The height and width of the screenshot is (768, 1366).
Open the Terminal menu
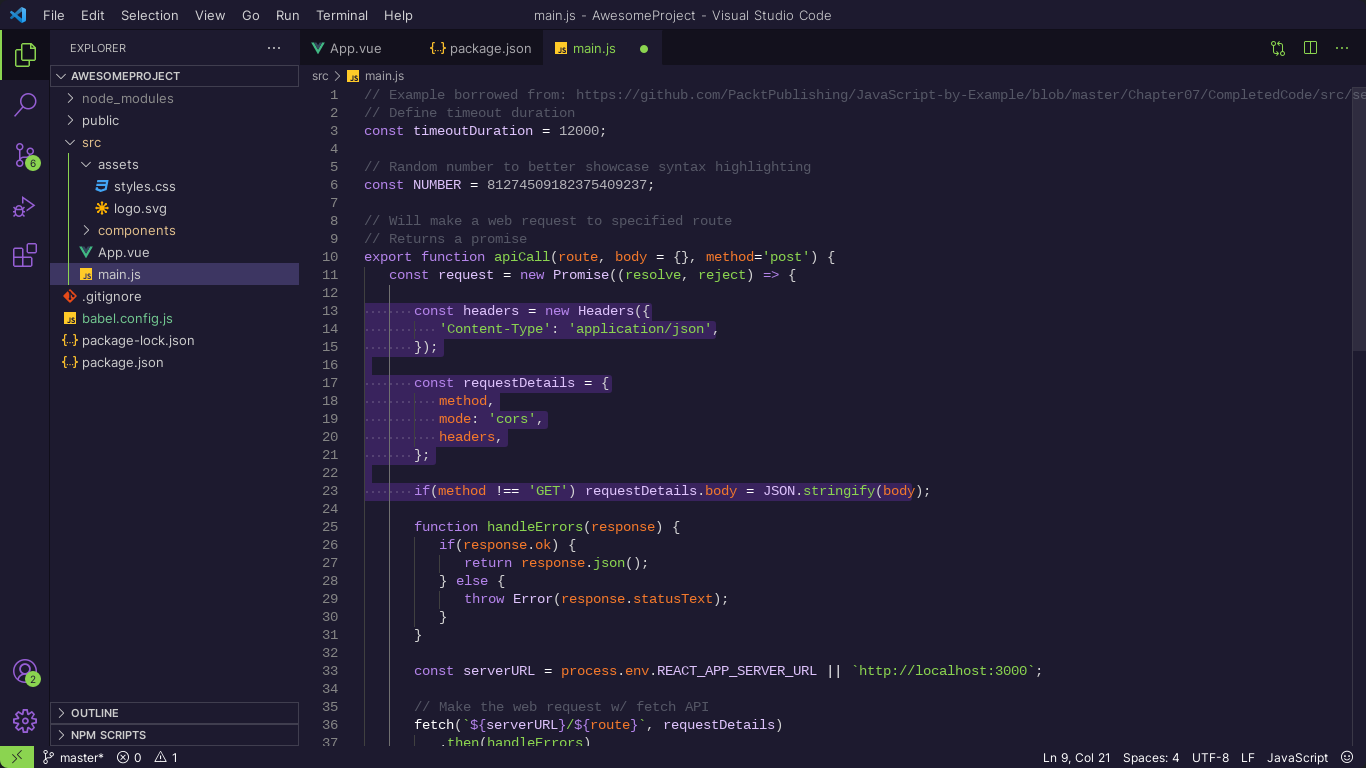point(342,15)
